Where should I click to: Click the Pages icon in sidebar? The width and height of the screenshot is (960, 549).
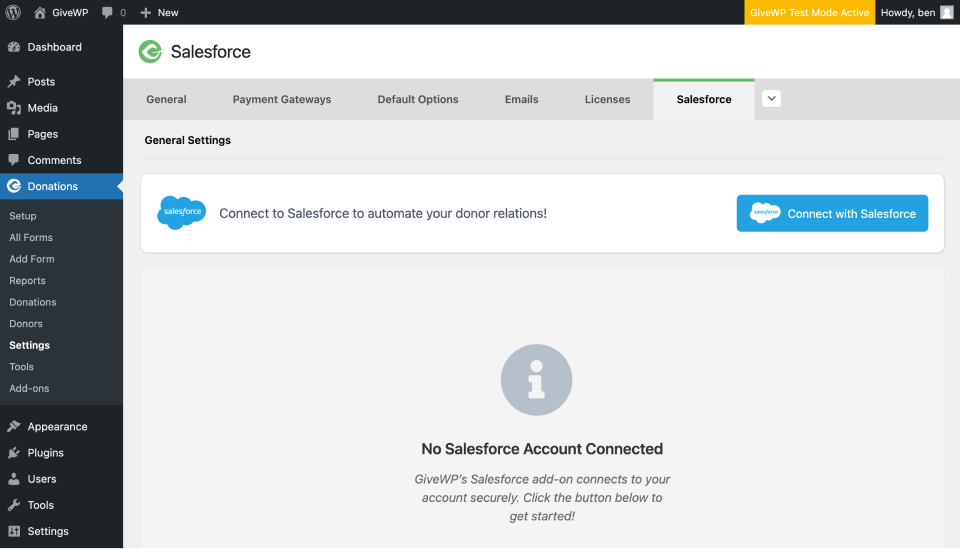[13, 134]
